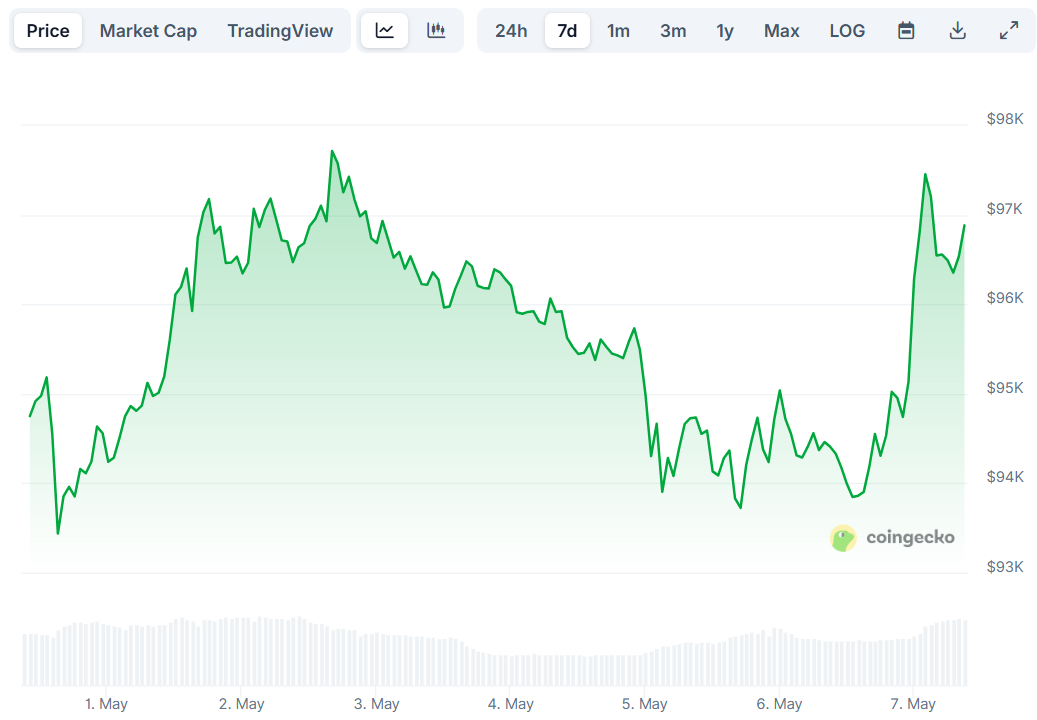Switch to candlestick chart view
The height and width of the screenshot is (720, 1037).
(x=436, y=30)
